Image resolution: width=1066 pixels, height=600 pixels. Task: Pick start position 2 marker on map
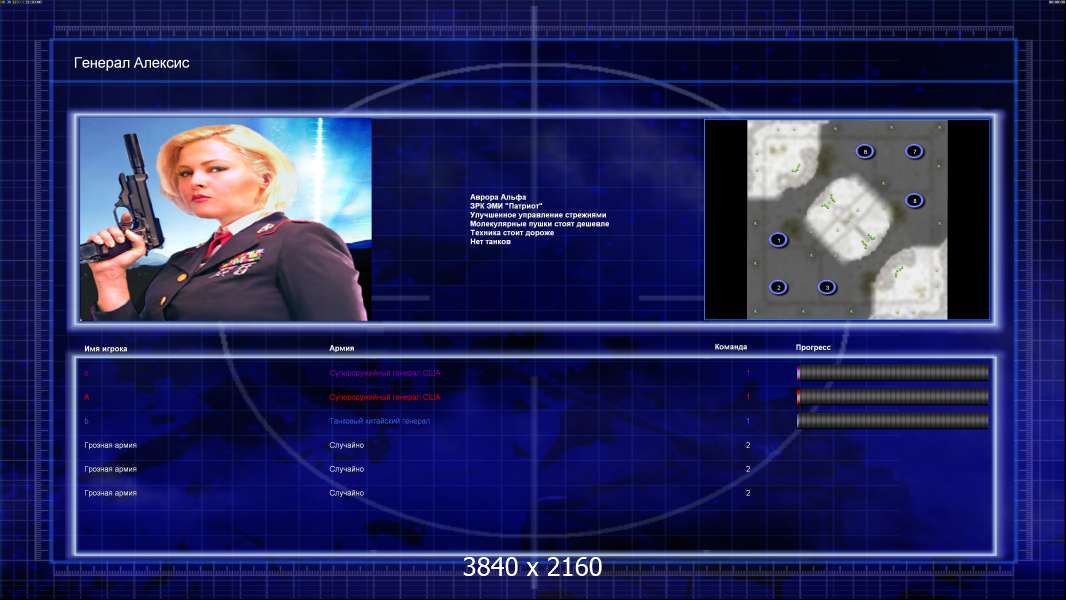778,287
